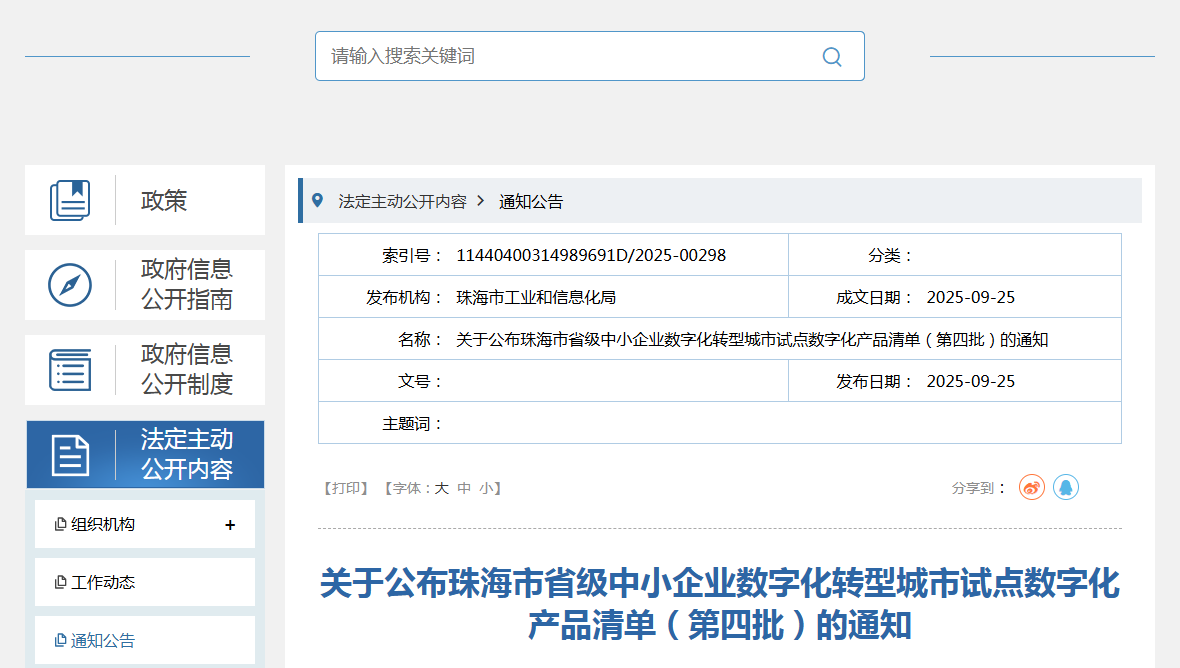Click 法定主动公开内容 breadcrumb link
The width and height of the screenshot is (1180, 668).
click(402, 201)
